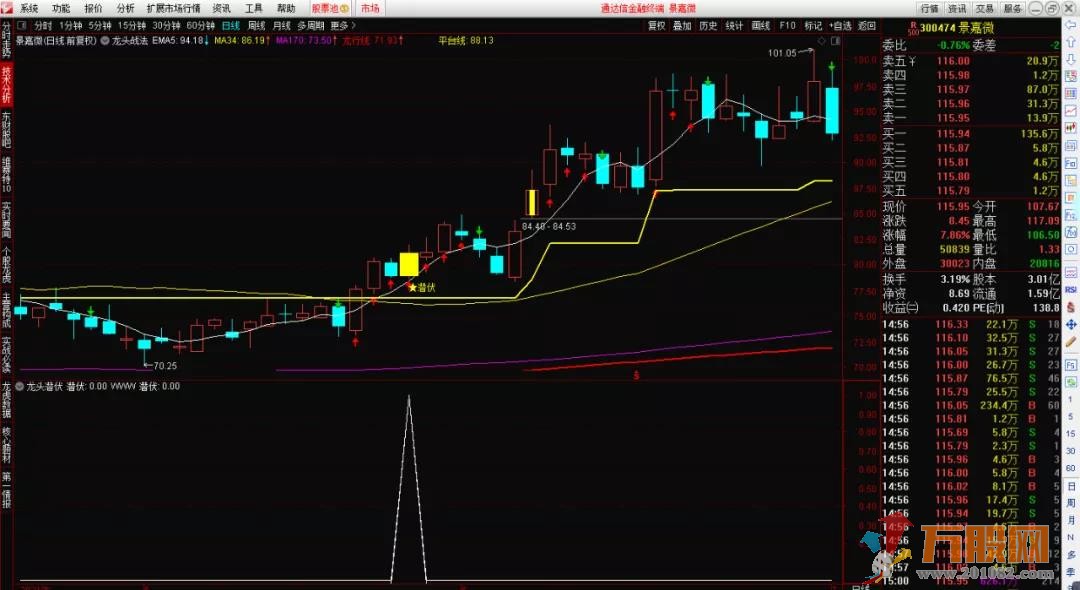Select the 30分钟 period tab
Image resolution: width=1080 pixels, height=590 pixels.
pos(166,25)
